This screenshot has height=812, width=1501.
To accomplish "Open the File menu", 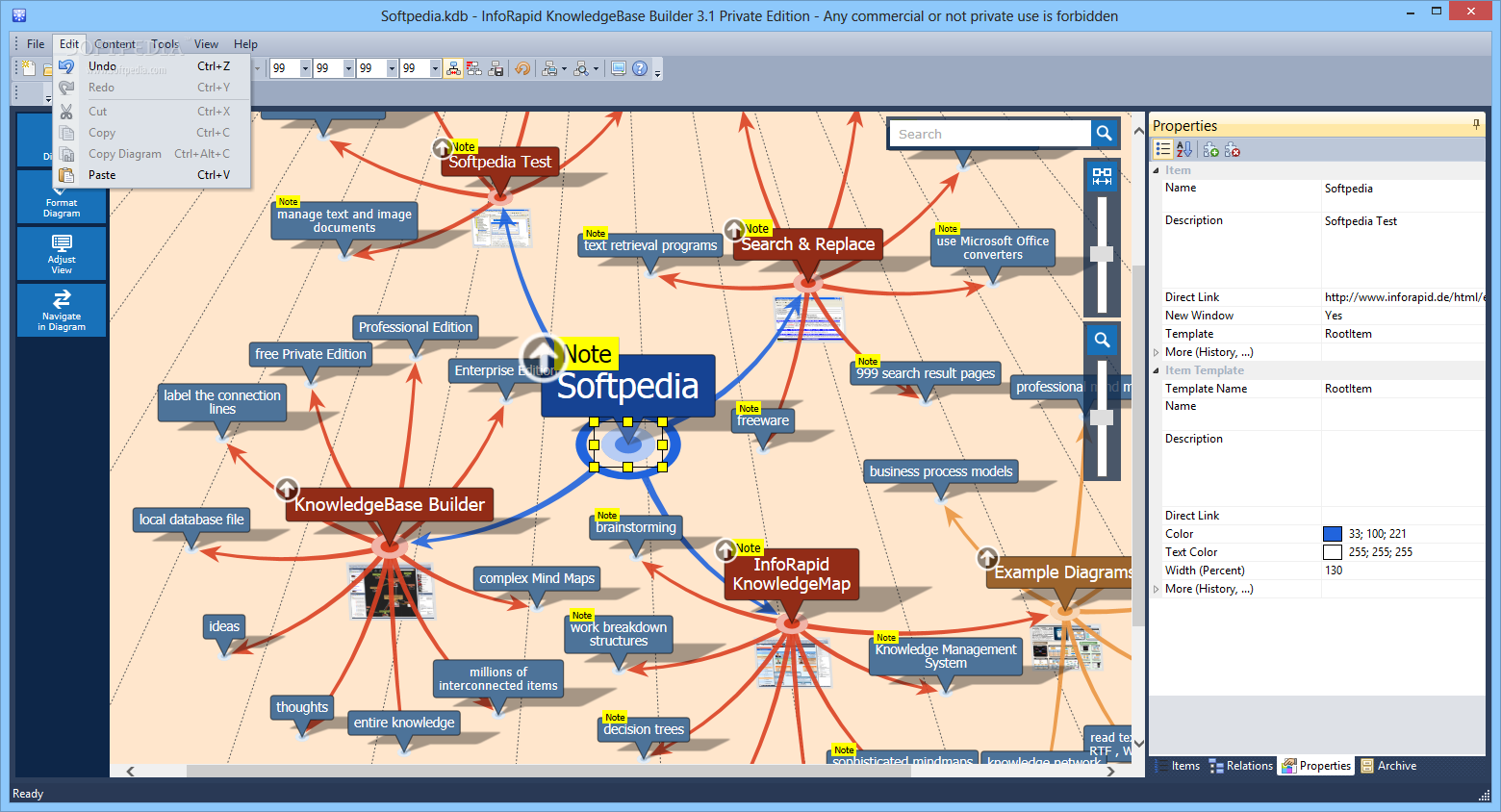I will [36, 44].
